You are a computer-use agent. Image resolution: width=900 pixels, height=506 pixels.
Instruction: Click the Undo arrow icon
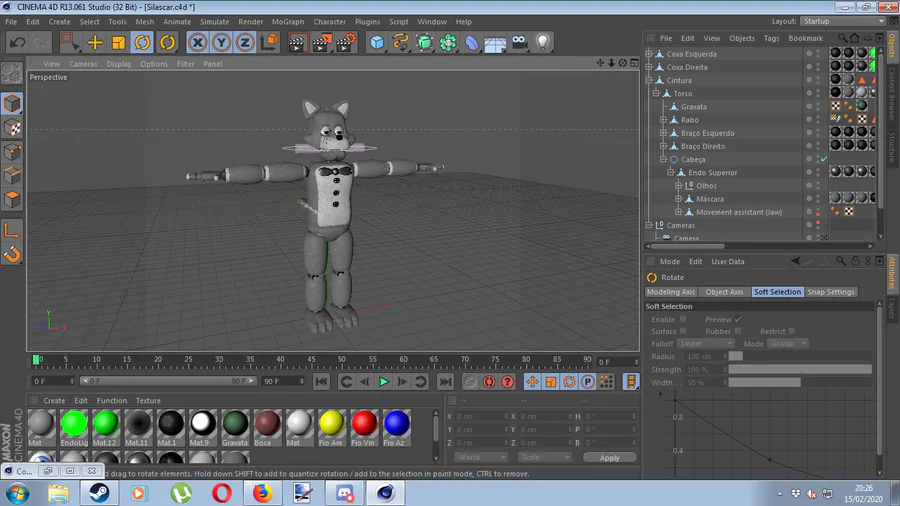[17, 42]
